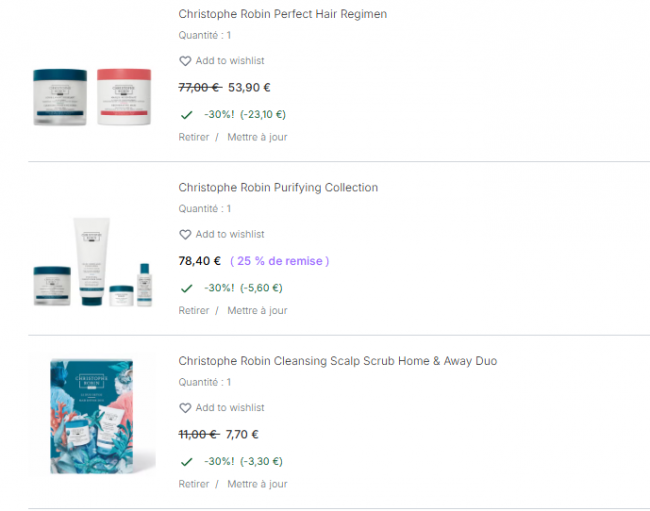The height and width of the screenshot is (511, 650).
Task: Add Purifying Collection to wishlist text
Action: 230,235
